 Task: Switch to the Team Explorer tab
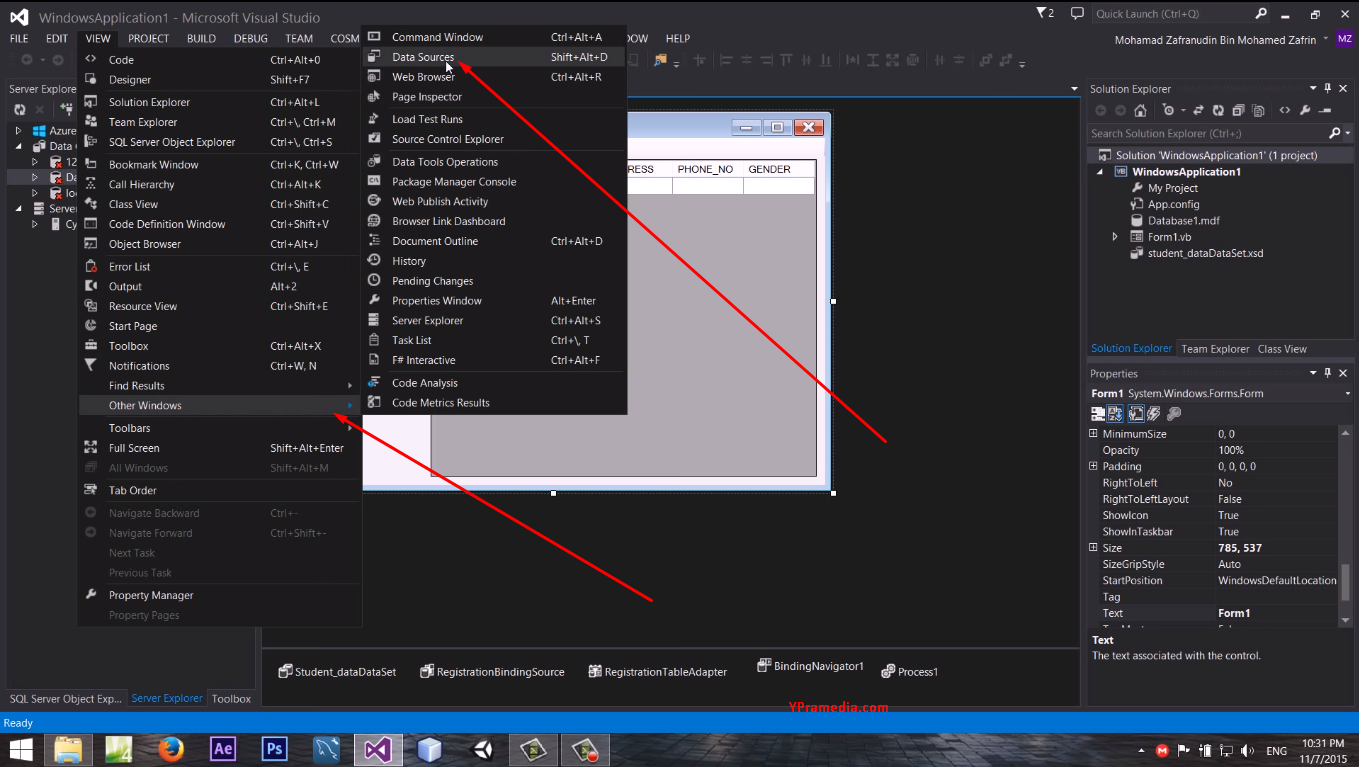(x=1215, y=348)
